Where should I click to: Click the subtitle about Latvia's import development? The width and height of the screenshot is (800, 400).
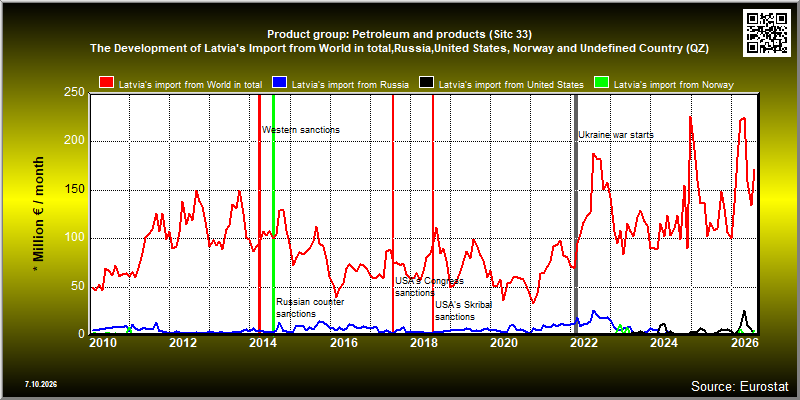(x=399, y=48)
